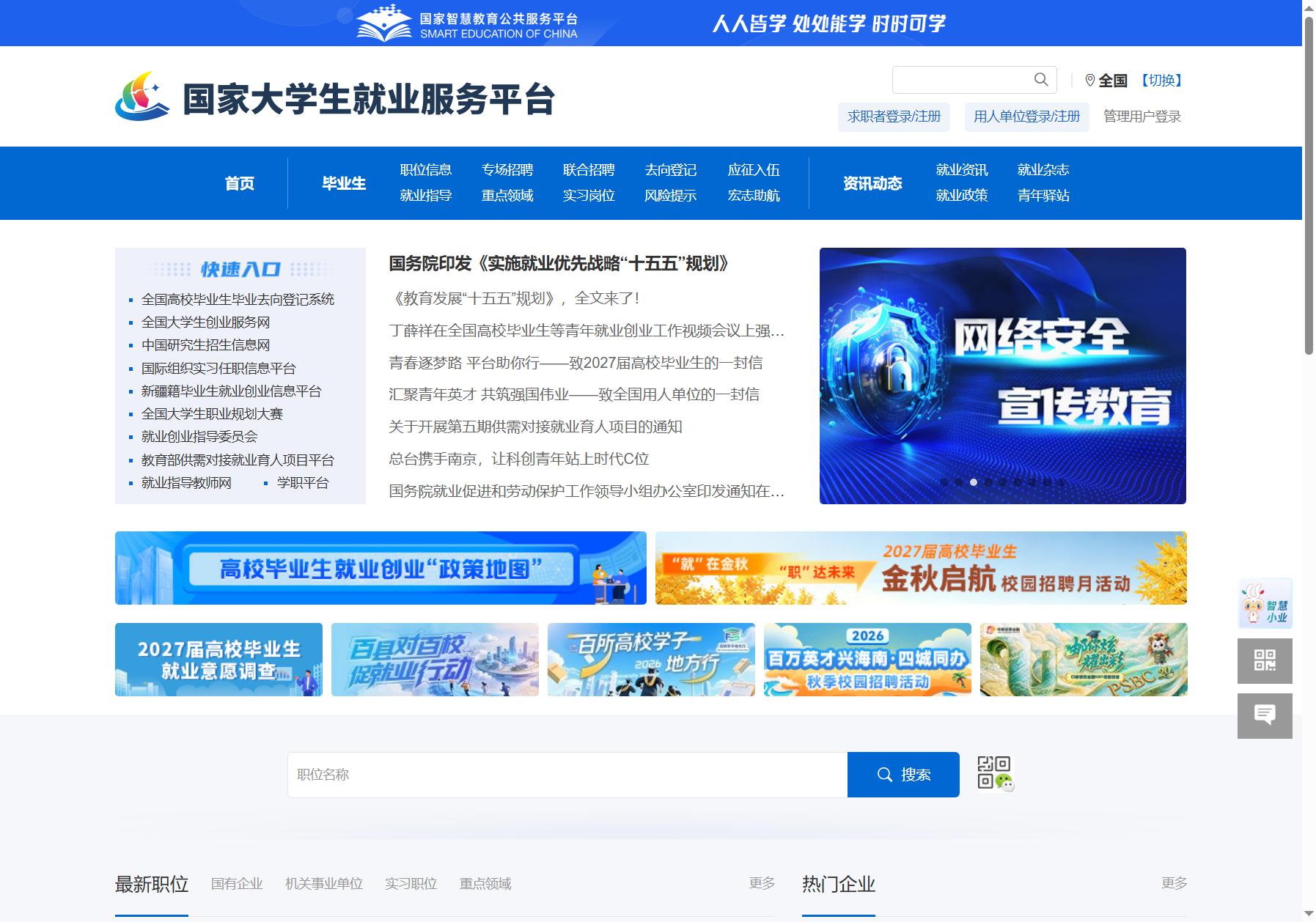
Task: Click the 网络安全宣传教育 carousel image
Action: click(1002, 376)
